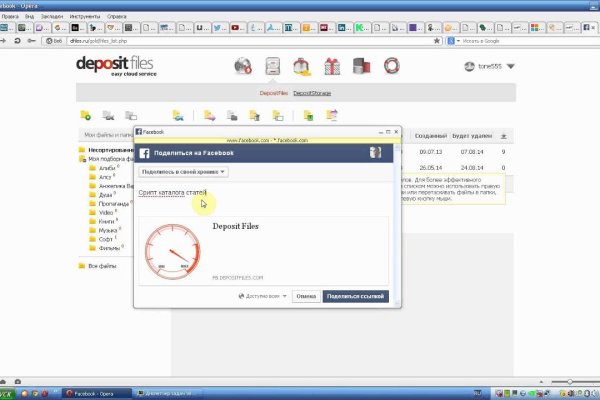Click the gift box icon in header
This screenshot has height=400, width=600.
point(331,67)
